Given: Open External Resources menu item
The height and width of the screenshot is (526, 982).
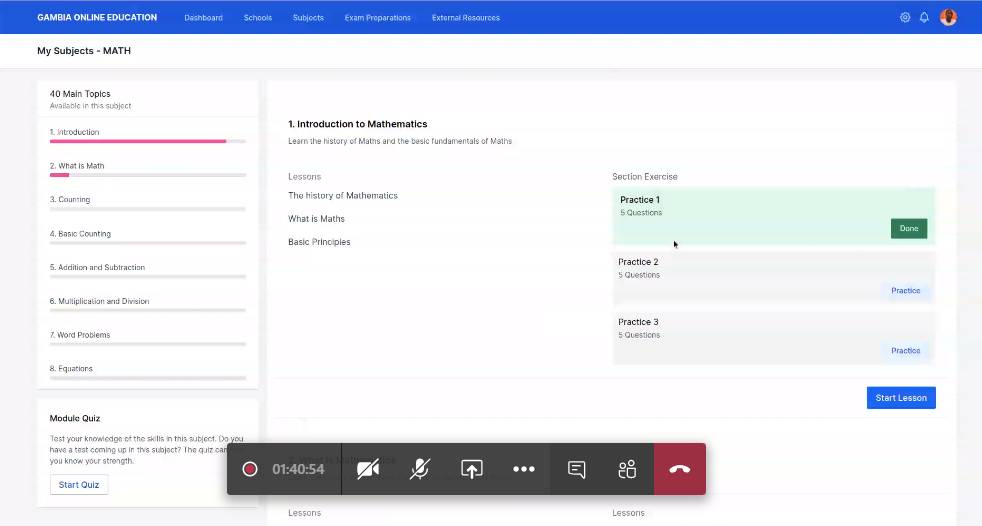Looking at the screenshot, I should (x=466, y=18).
